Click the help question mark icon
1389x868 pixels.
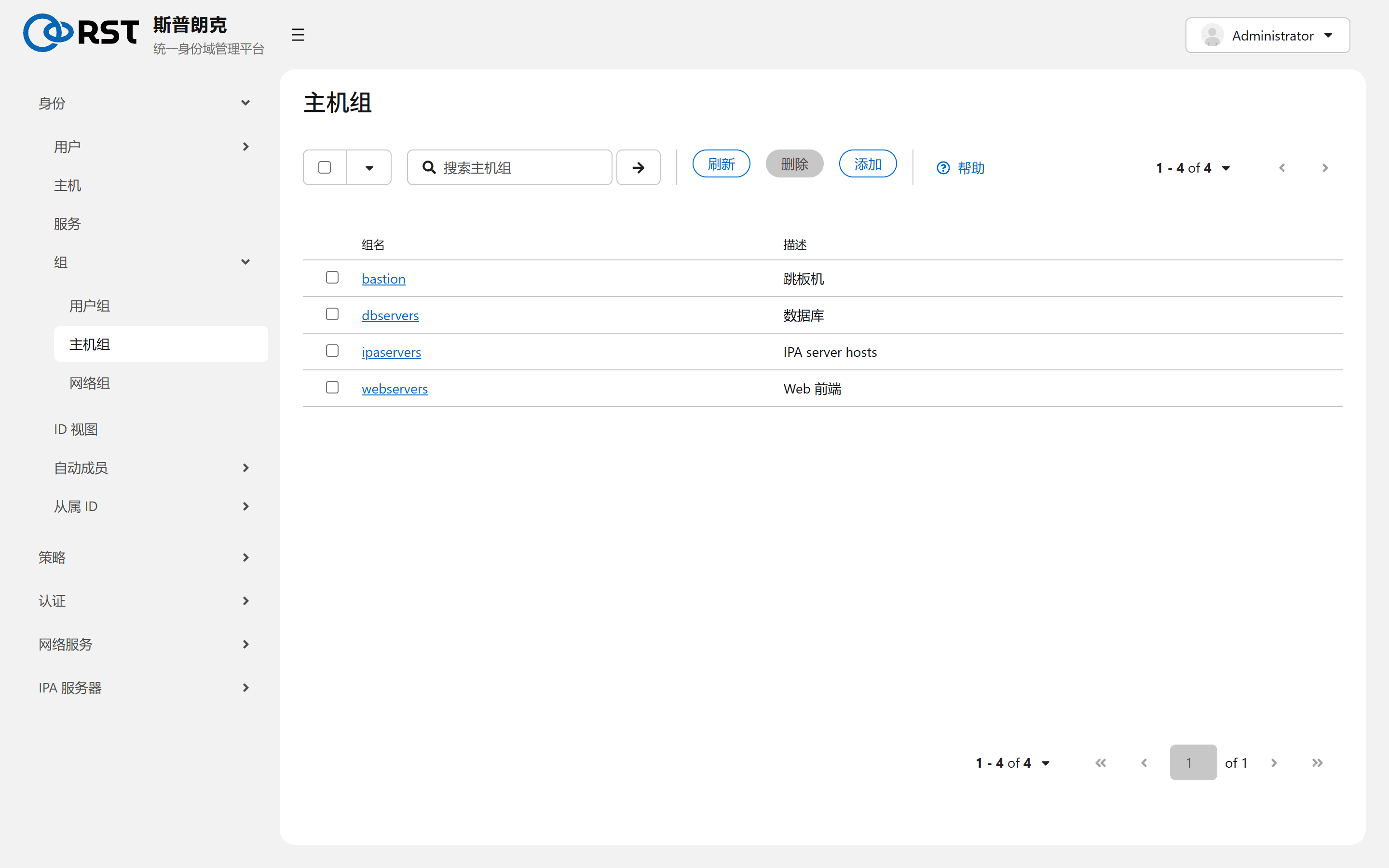click(x=943, y=168)
